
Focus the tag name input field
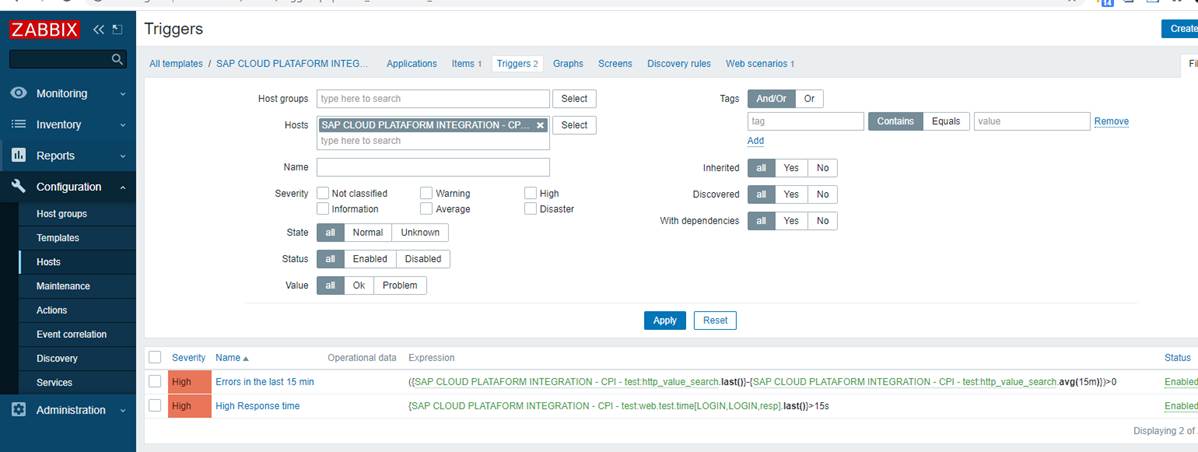click(x=805, y=121)
